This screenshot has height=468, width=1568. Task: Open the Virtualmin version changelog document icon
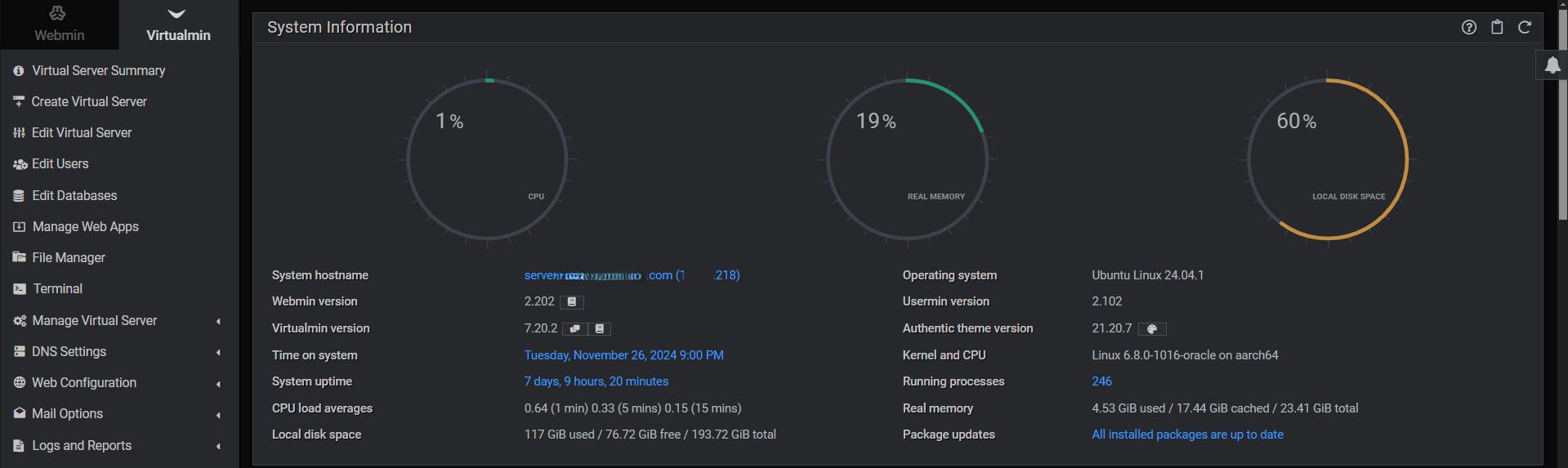point(599,329)
